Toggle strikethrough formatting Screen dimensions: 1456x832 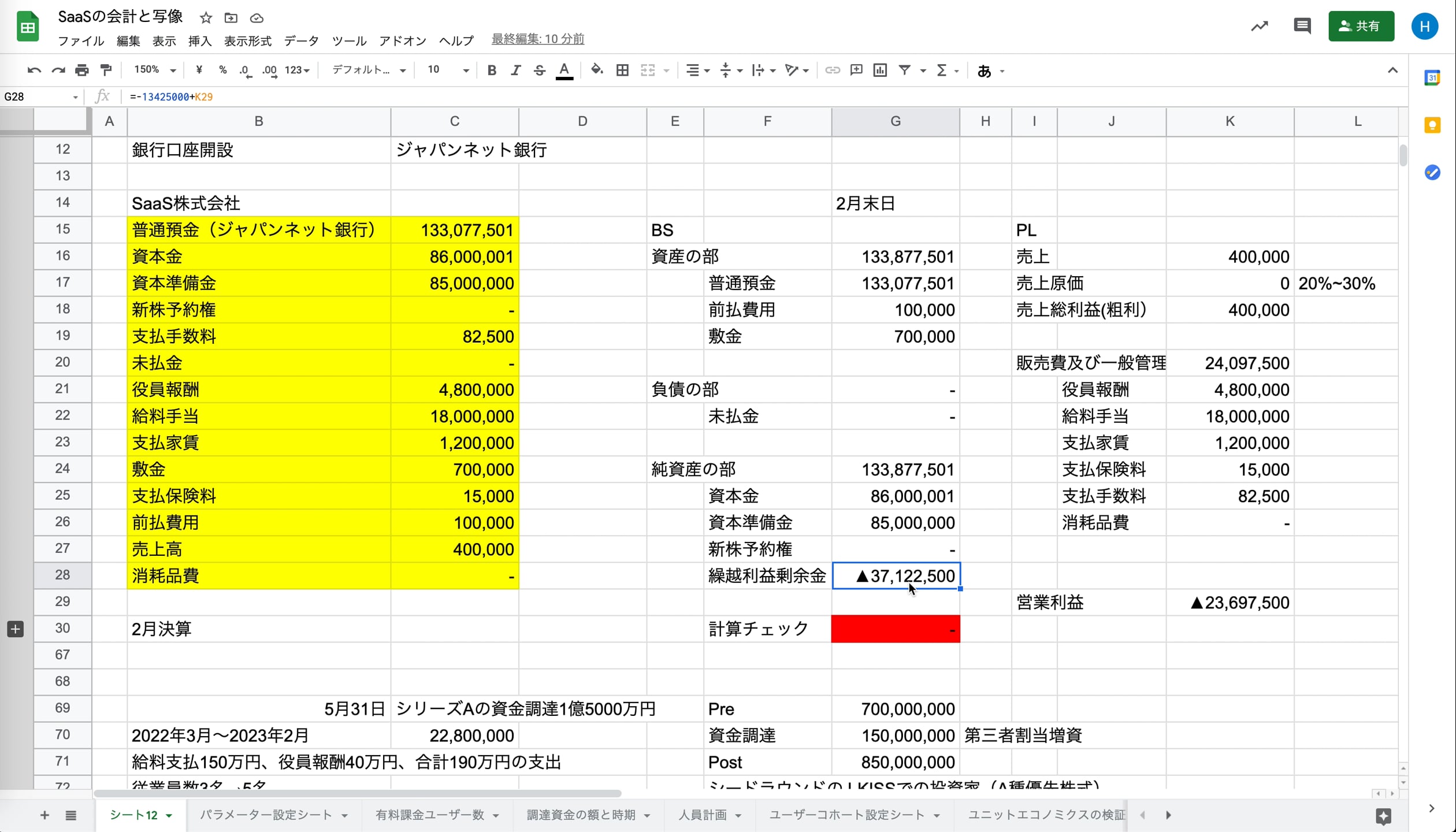539,70
